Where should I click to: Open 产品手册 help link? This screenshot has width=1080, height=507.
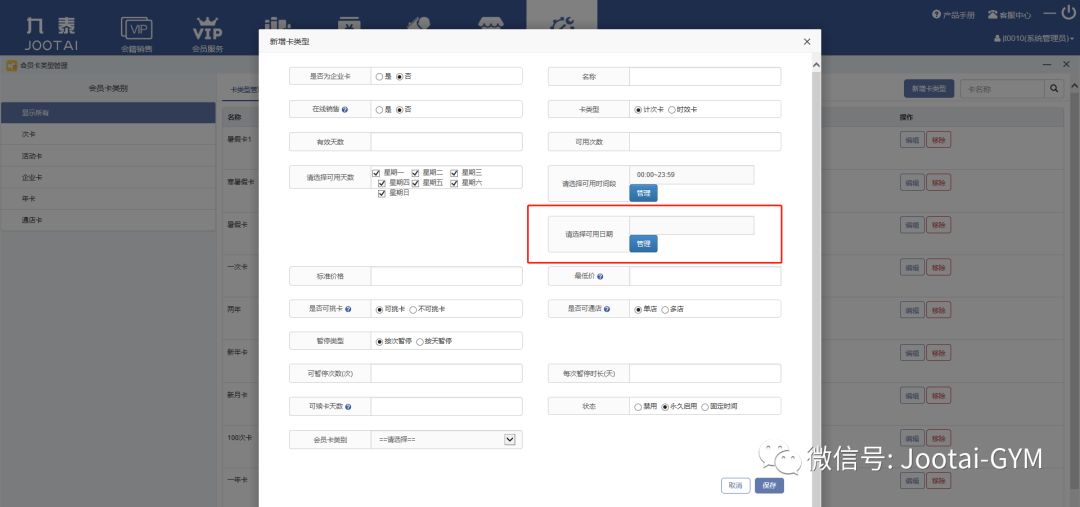(x=953, y=14)
